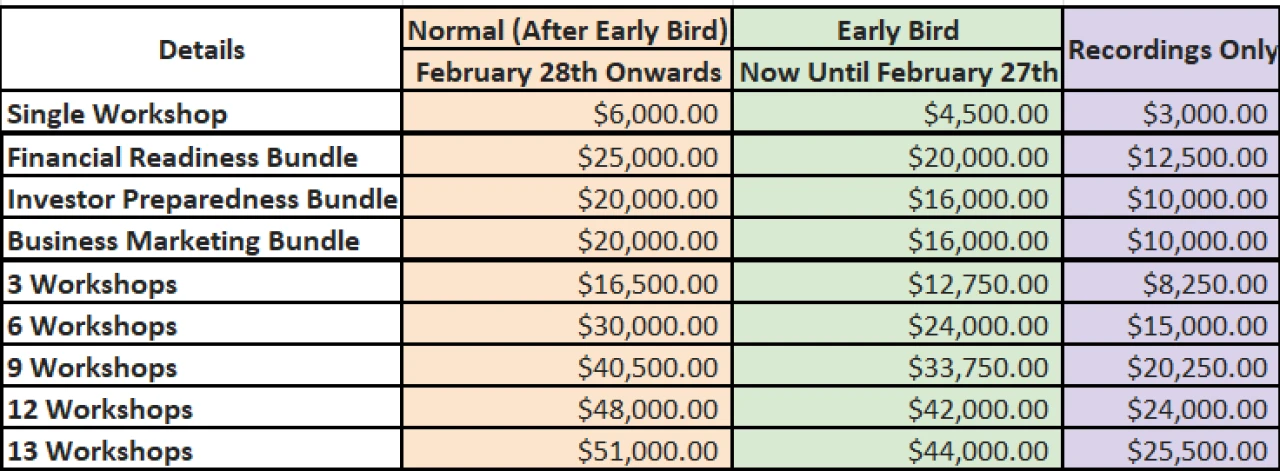The height and width of the screenshot is (471, 1280).
Task: Select the 6 Workshops row label
Action: click(x=92, y=326)
